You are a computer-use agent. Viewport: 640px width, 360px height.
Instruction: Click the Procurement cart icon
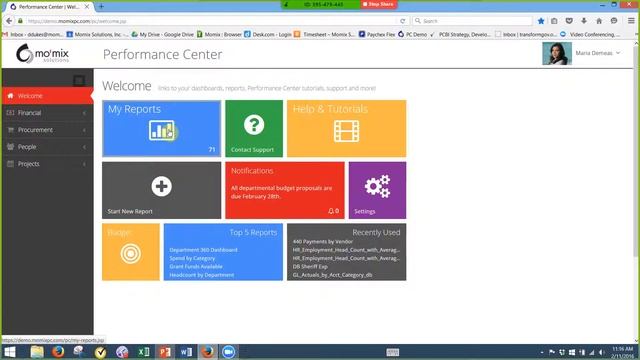tap(11, 130)
